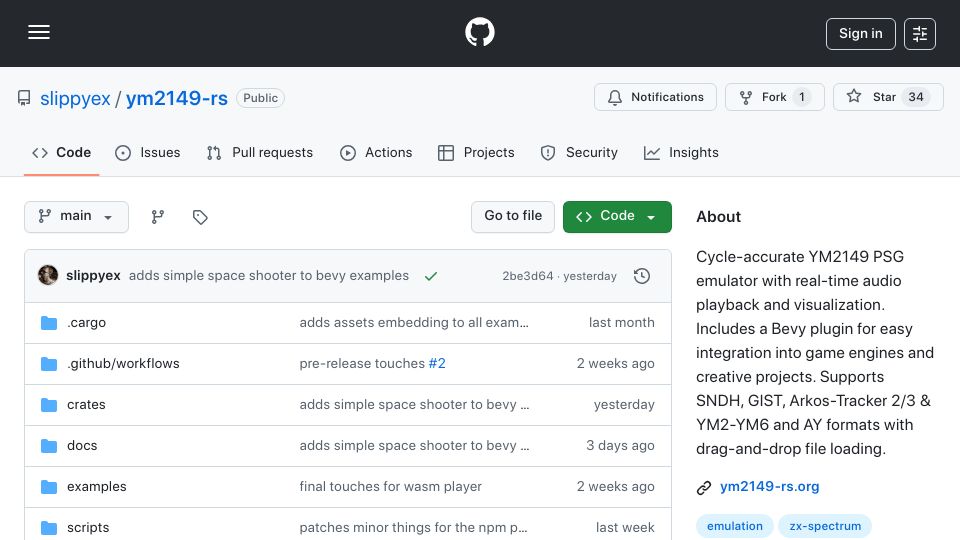
Task: Star the repository
Action: 888,97
